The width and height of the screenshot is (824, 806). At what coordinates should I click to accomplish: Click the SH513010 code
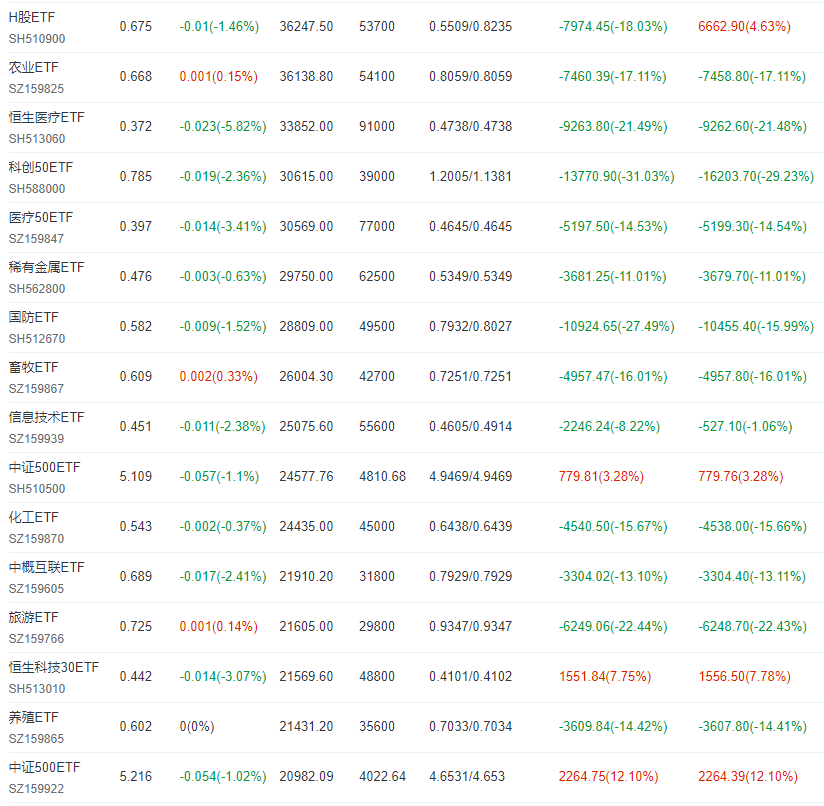click(37, 689)
